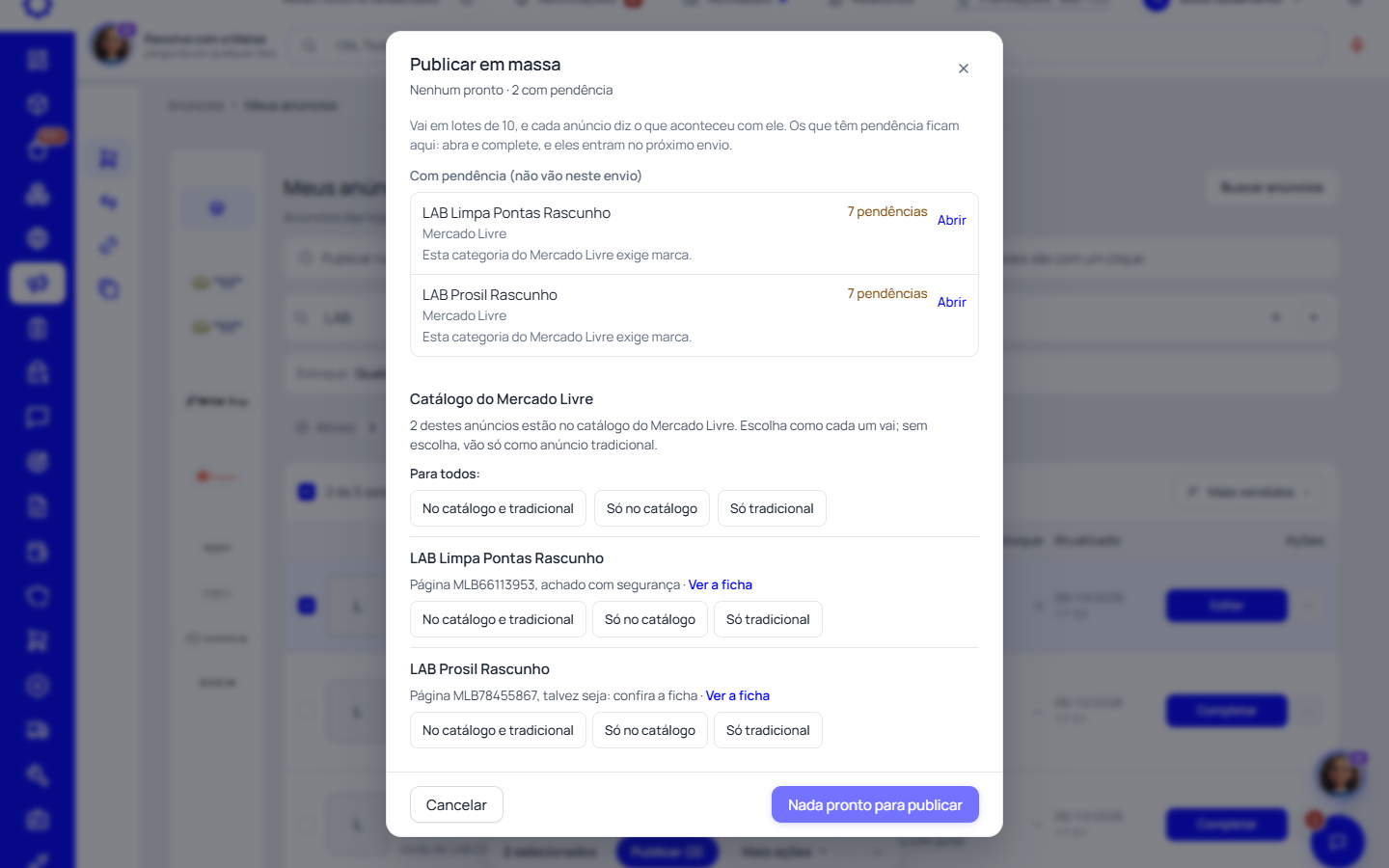Choose 'Só no catálogo' under Para todos

pyautogui.click(x=652, y=508)
